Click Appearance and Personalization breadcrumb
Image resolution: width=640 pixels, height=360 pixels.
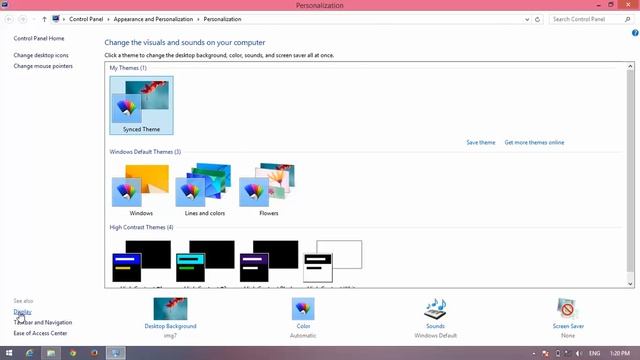click(x=153, y=19)
